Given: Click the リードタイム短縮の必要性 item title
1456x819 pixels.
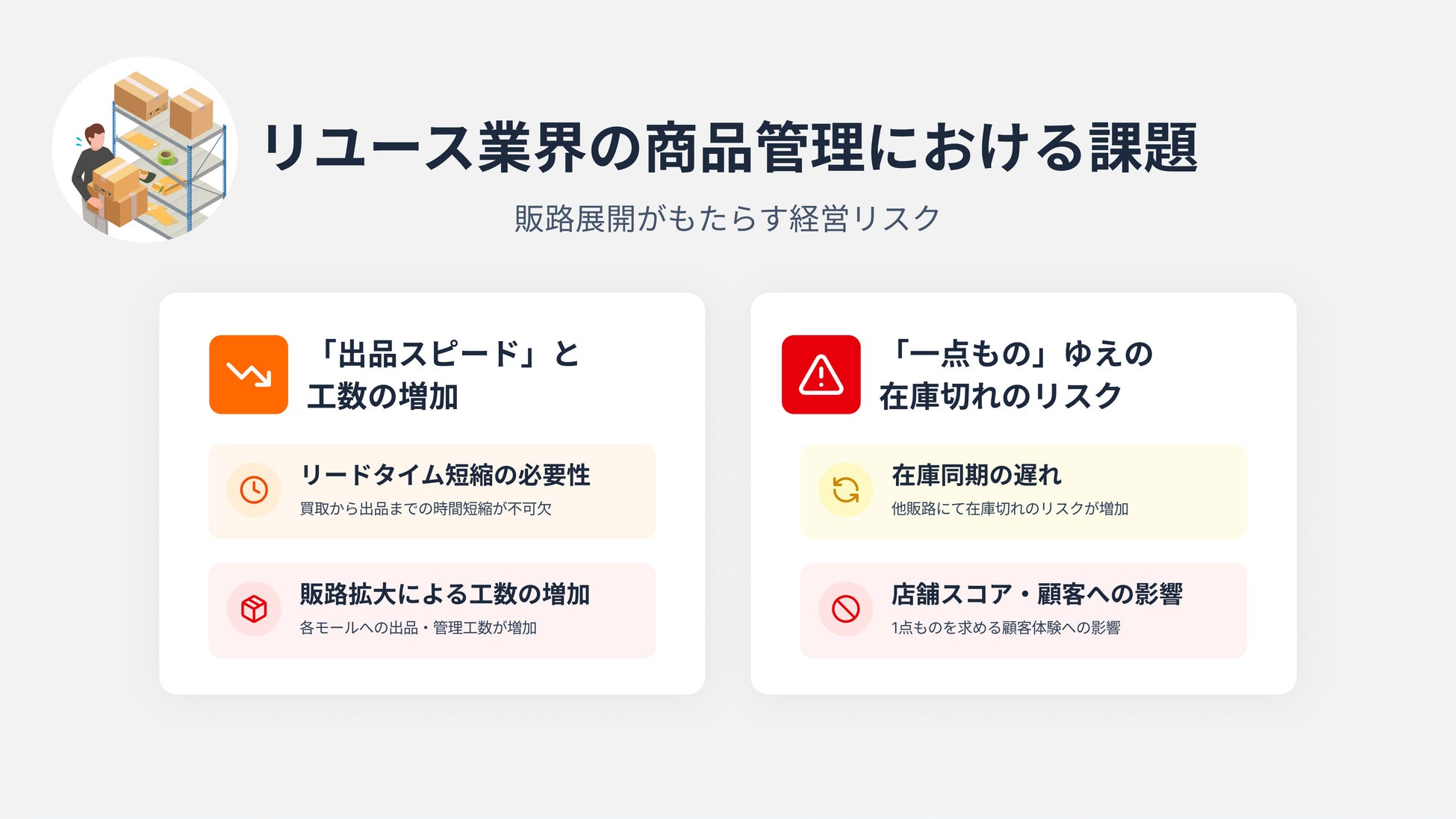Looking at the screenshot, I should tap(445, 475).
